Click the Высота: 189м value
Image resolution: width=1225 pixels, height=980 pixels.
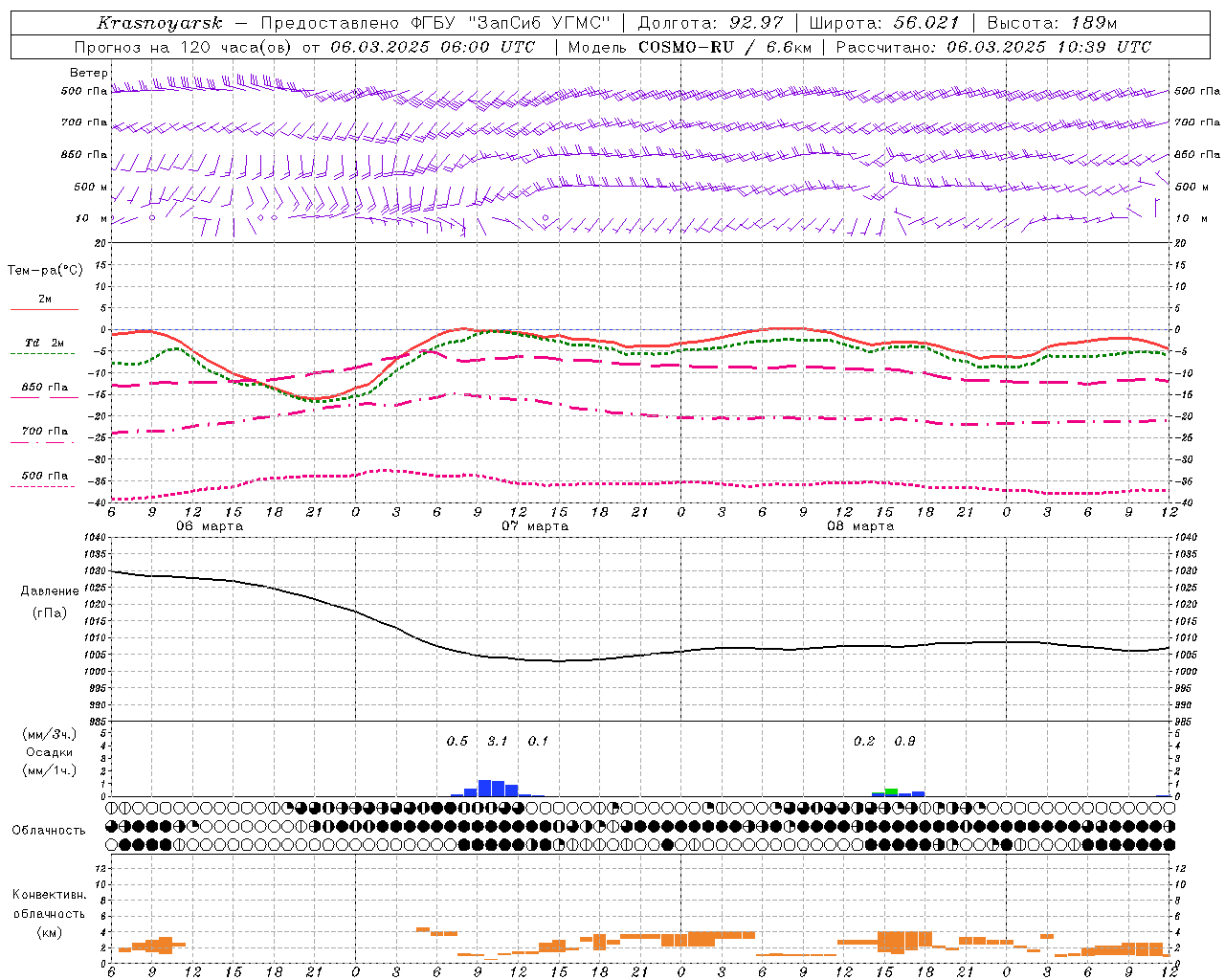1052,23
